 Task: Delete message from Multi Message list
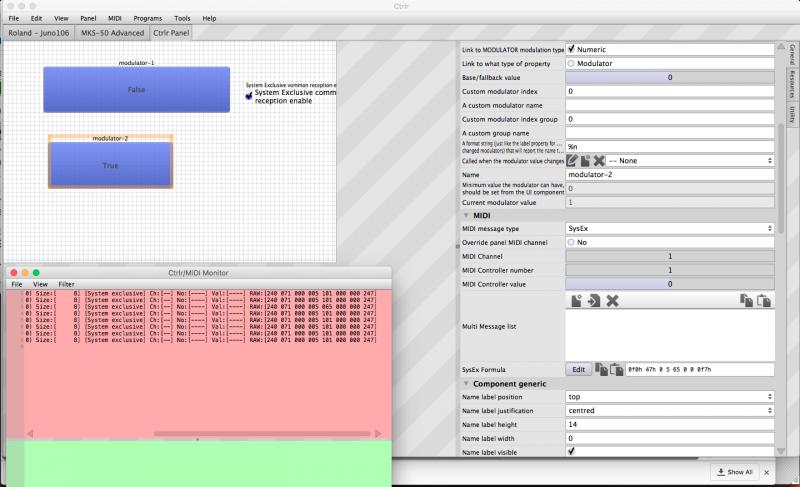pos(612,301)
